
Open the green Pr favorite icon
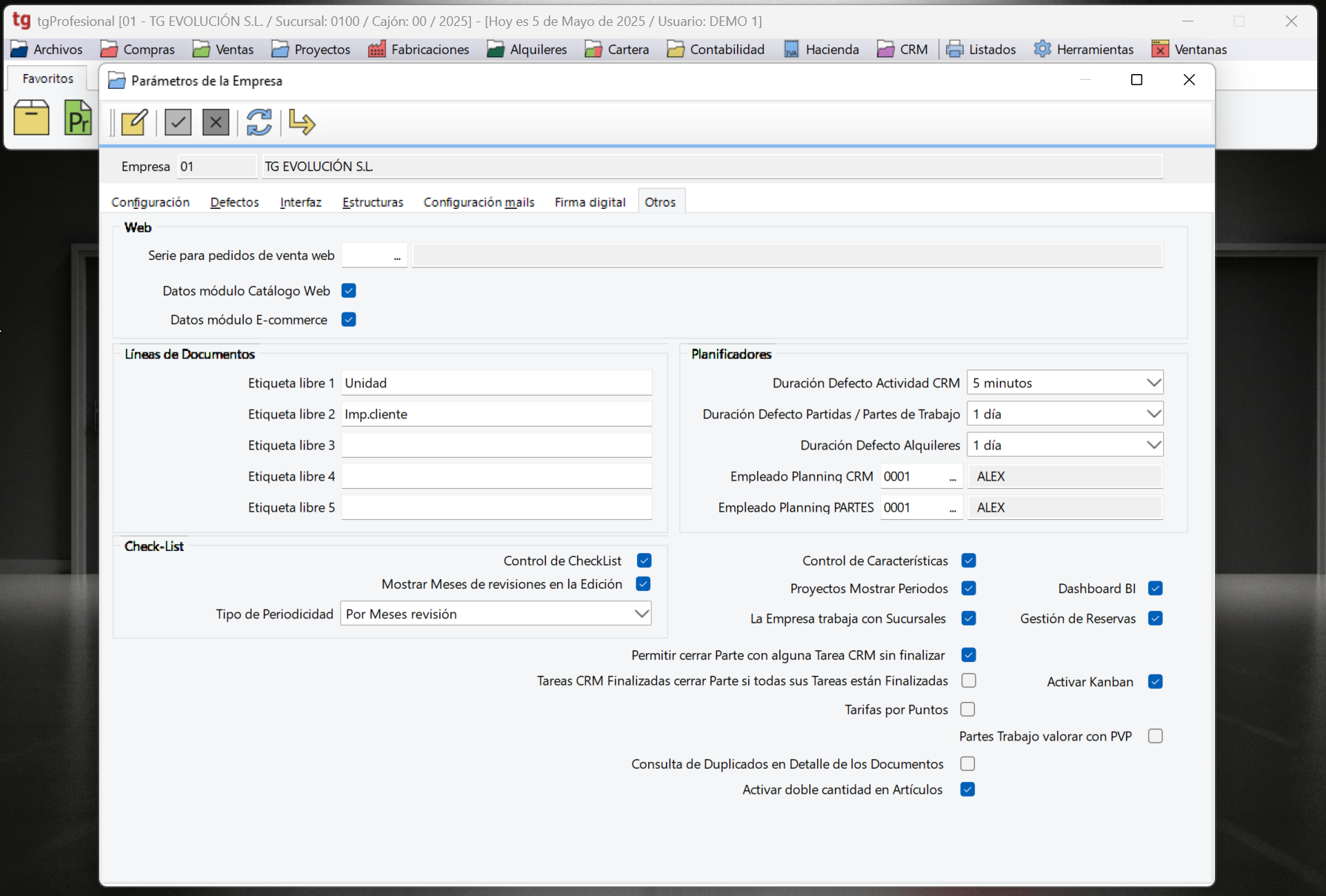click(77, 118)
